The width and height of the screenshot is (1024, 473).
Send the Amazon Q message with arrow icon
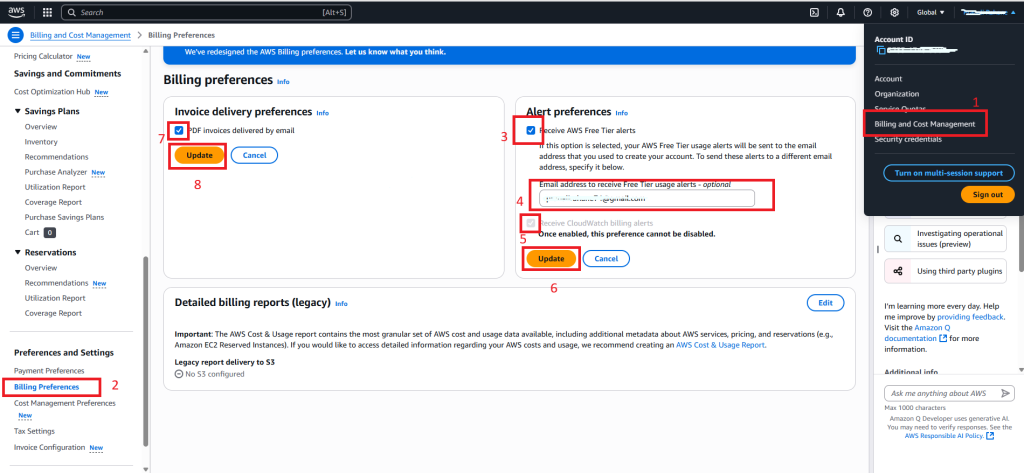(1005, 393)
